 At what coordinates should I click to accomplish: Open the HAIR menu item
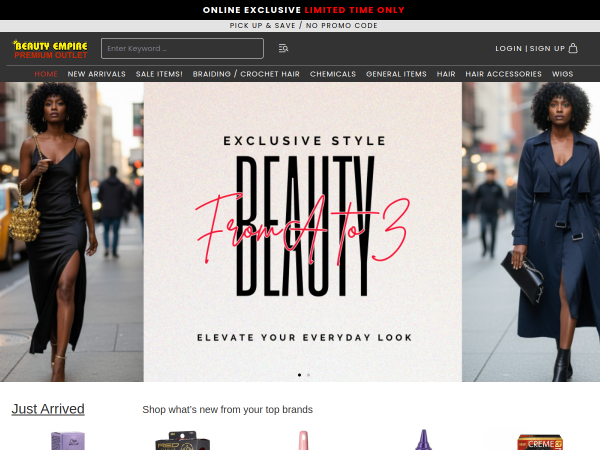[x=446, y=74]
